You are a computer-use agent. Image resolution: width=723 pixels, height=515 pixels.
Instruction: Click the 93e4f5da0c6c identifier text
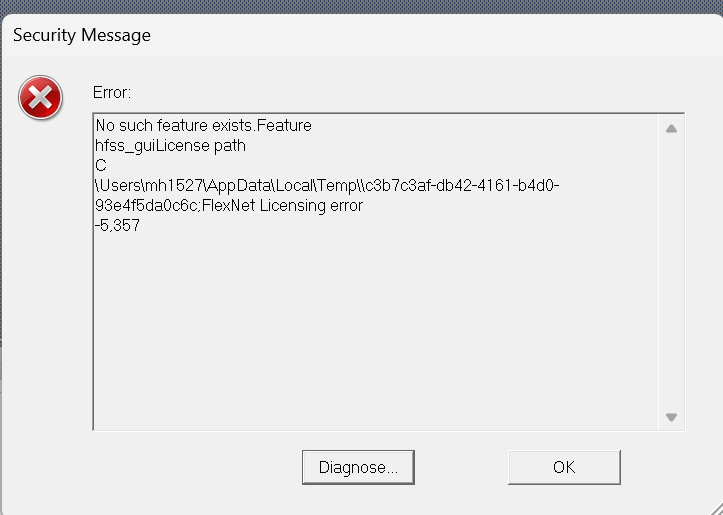click(x=146, y=205)
